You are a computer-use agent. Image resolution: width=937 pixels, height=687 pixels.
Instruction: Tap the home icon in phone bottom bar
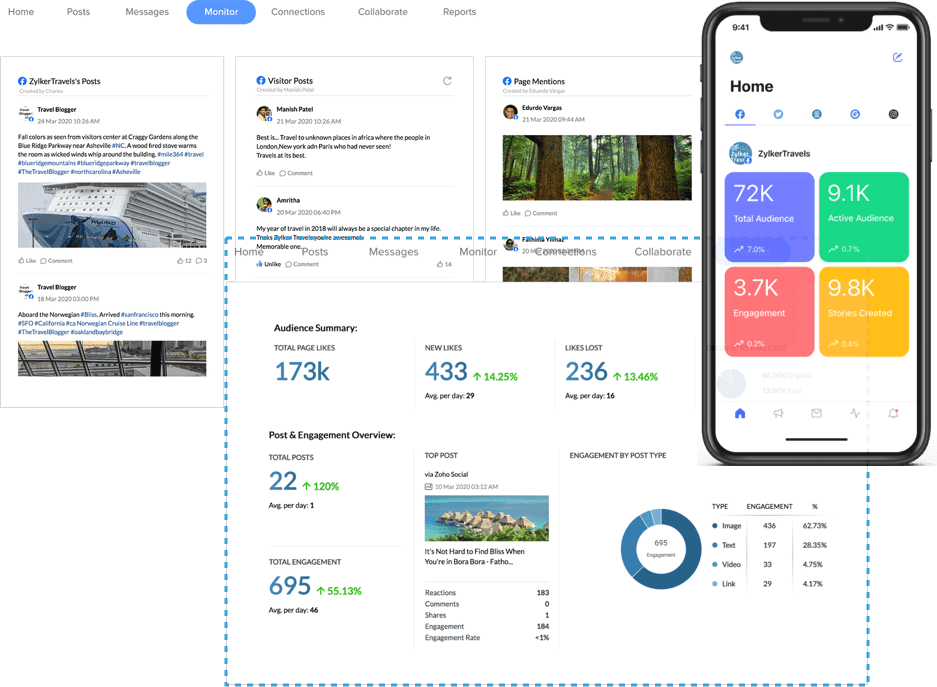coord(740,413)
